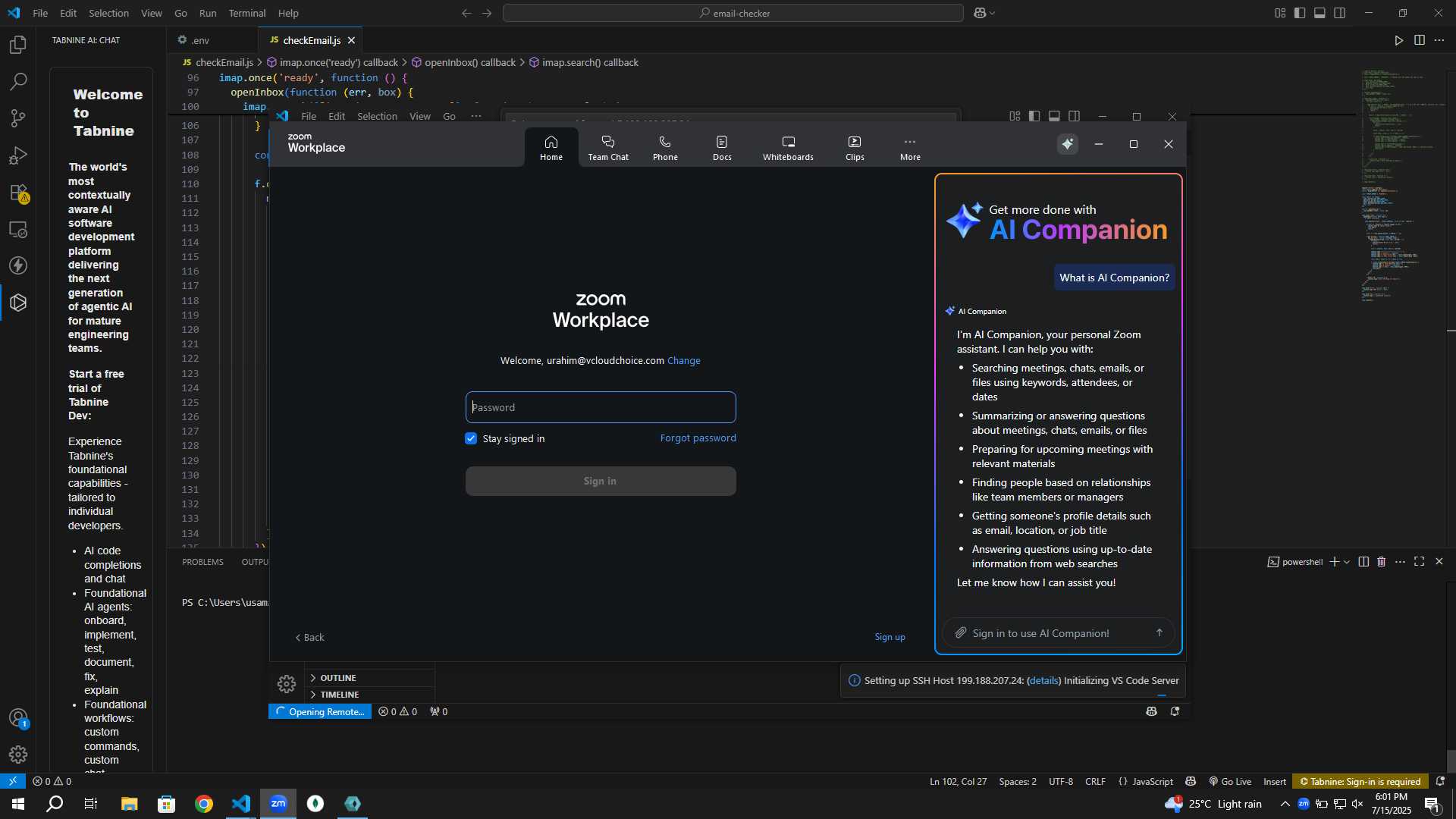Open Zoom Phone tab
Image resolution: width=1456 pixels, height=819 pixels.
(665, 147)
